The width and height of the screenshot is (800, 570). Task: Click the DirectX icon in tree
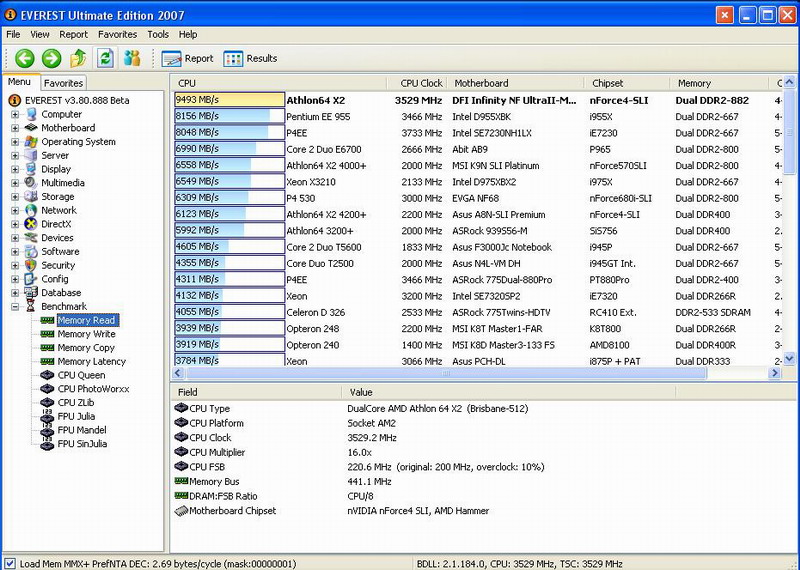point(31,224)
